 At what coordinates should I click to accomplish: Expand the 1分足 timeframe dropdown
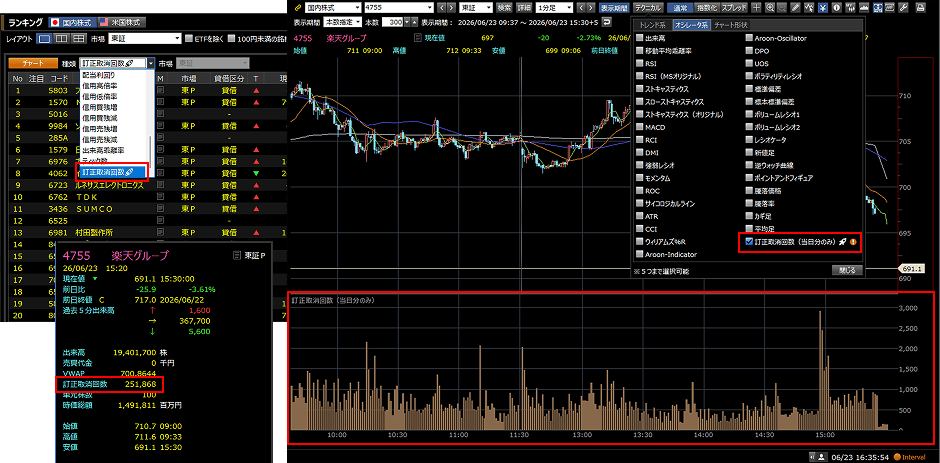[554, 8]
